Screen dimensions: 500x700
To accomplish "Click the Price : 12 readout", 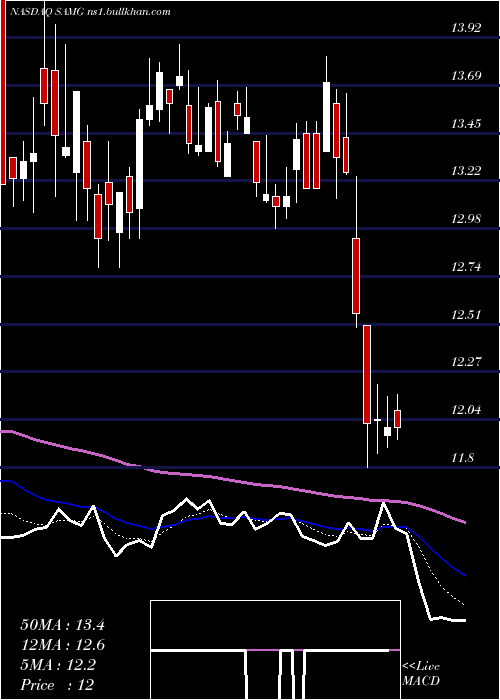I will 57,685.
